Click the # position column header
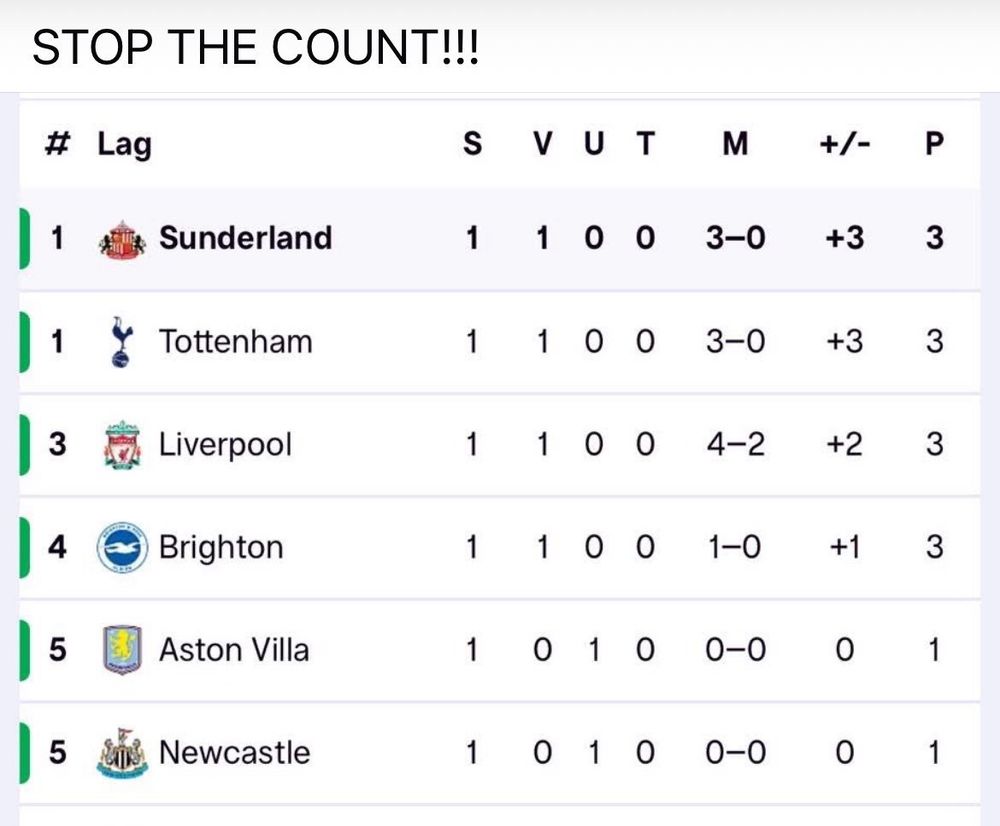Screen dimensions: 1000x826 point(57,144)
